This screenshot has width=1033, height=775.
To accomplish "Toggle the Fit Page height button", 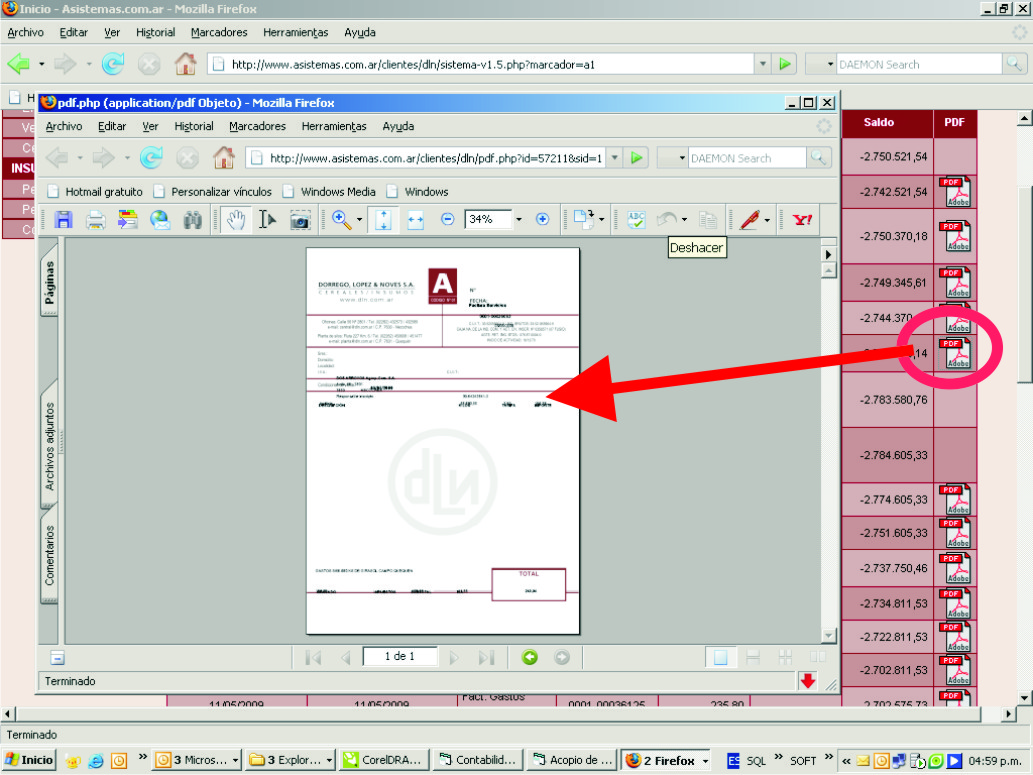I will pyautogui.click(x=382, y=220).
